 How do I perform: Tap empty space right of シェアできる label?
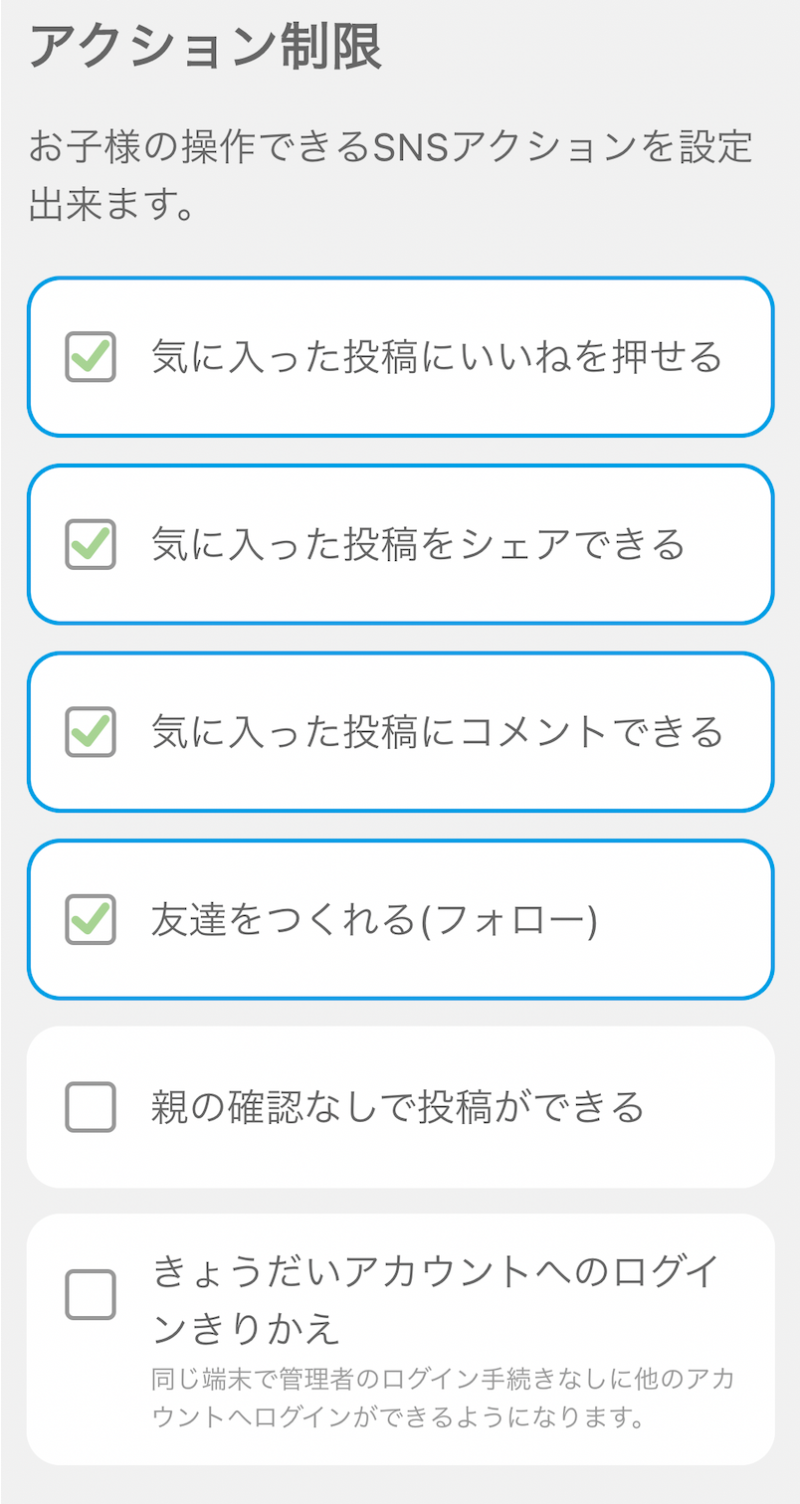click(x=728, y=545)
